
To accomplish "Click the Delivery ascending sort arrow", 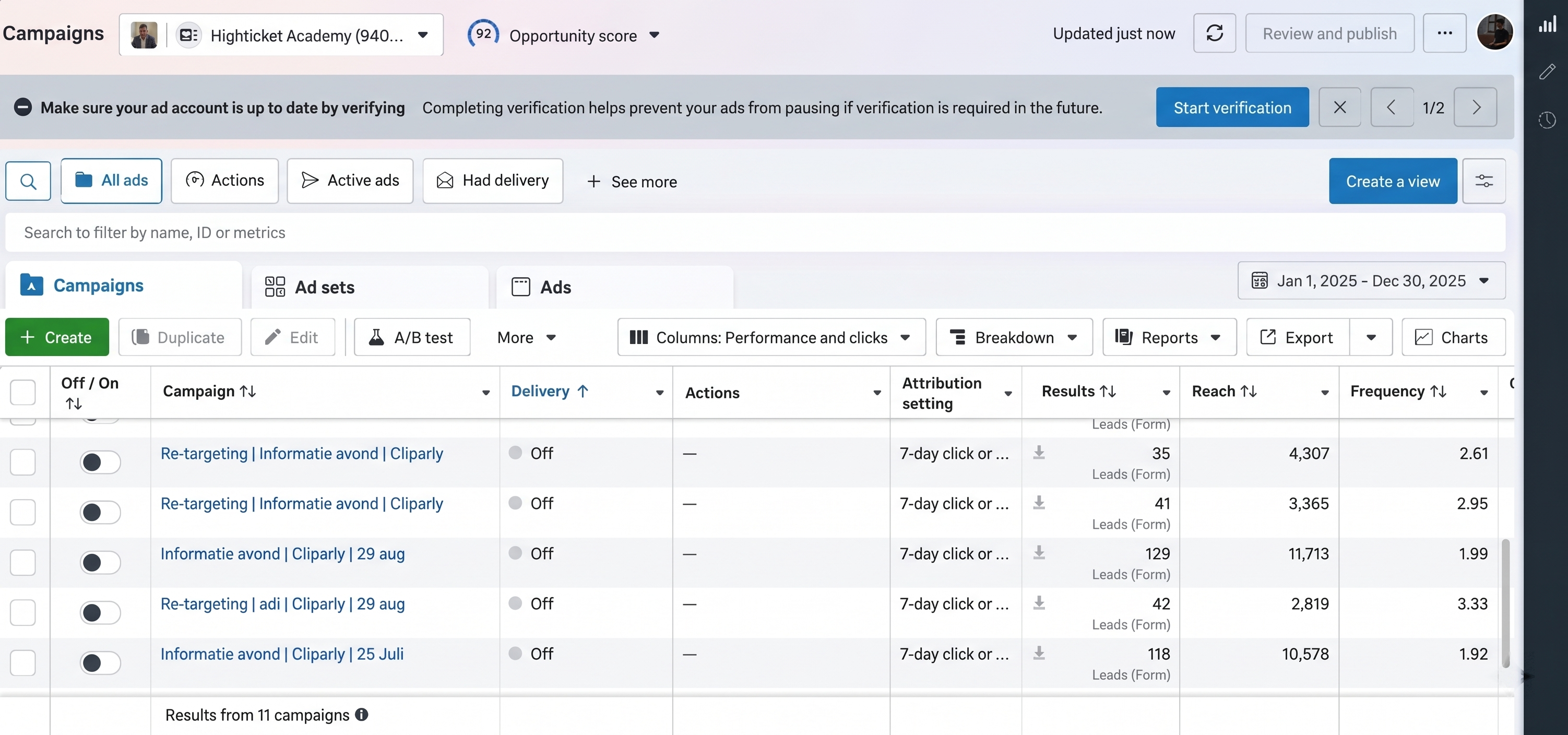I will (583, 391).
